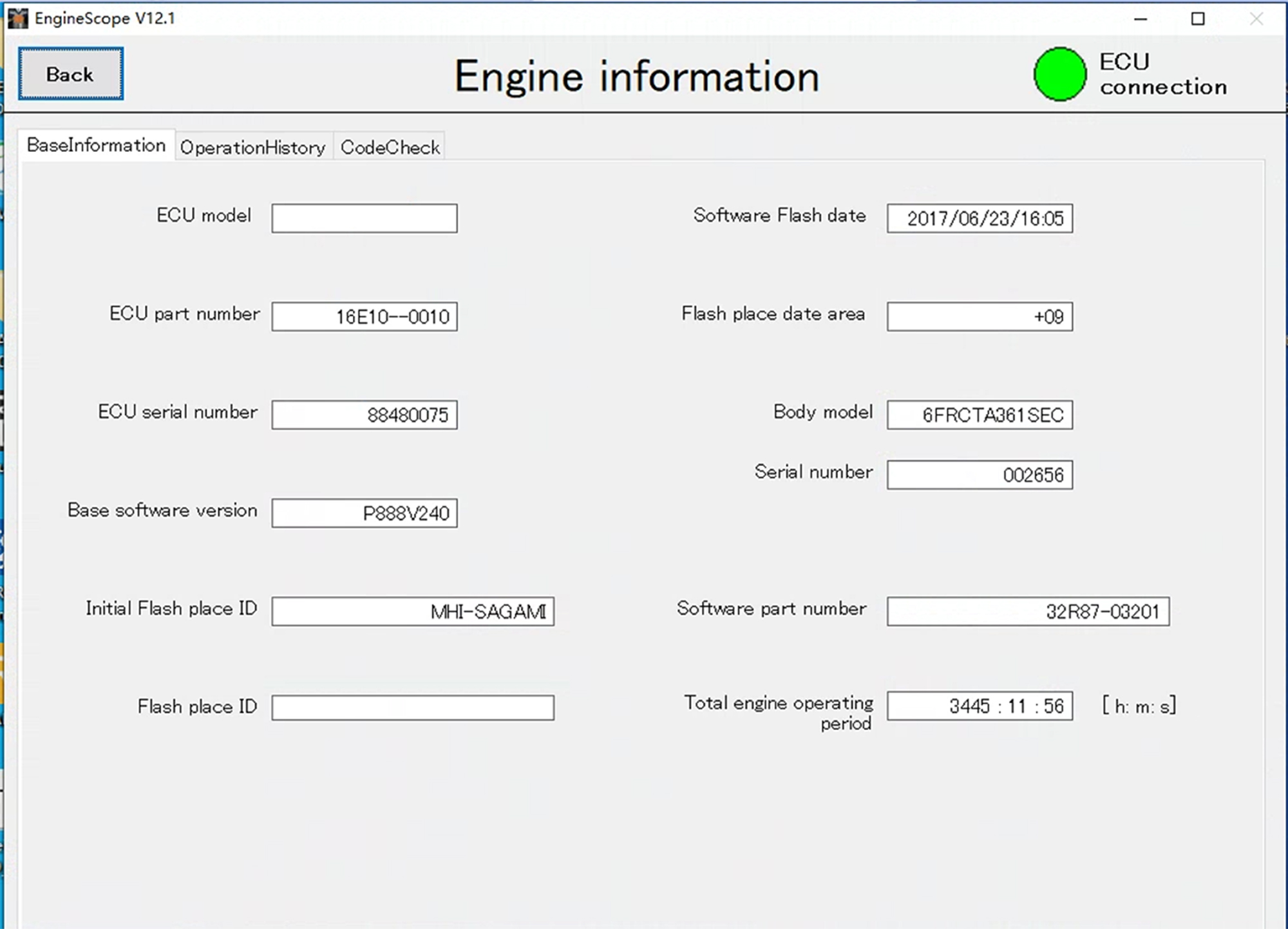Click the Serial number field showing 002656
Viewport: 1288px width, 929px height.
click(x=980, y=474)
